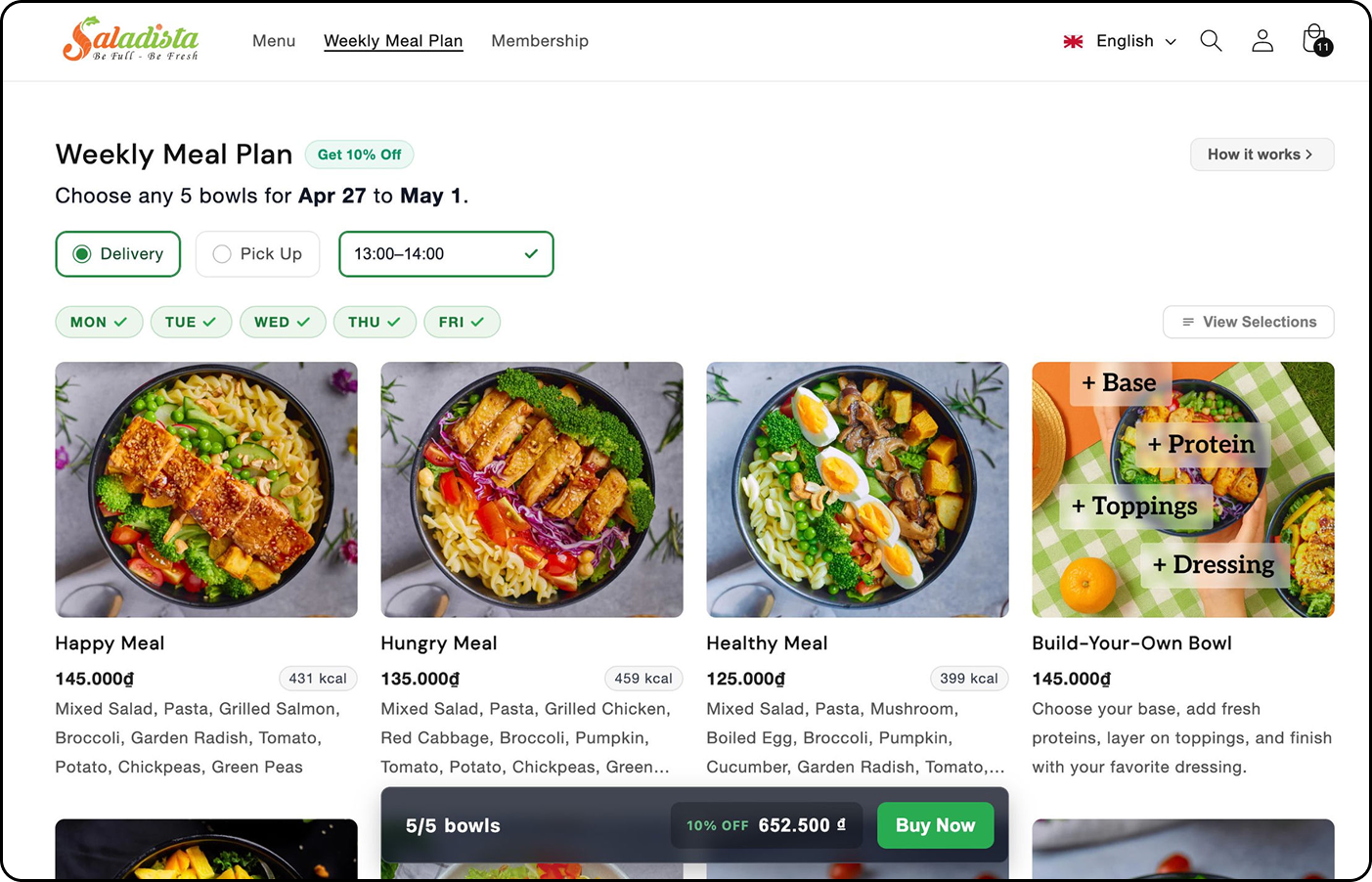
Task: Go to the Membership page
Action: [540, 41]
